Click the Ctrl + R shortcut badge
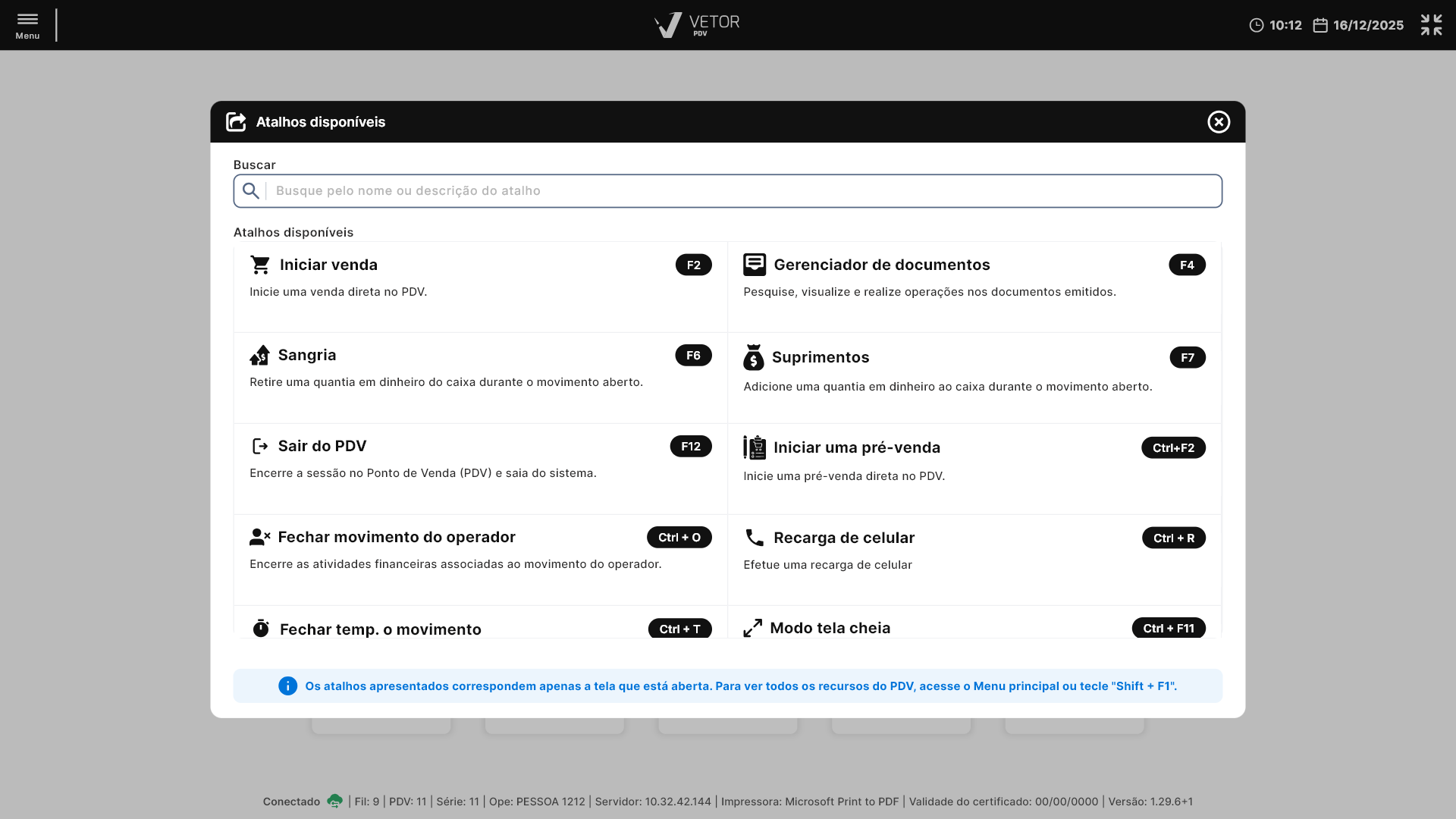This screenshot has height=819, width=1456. [1173, 538]
